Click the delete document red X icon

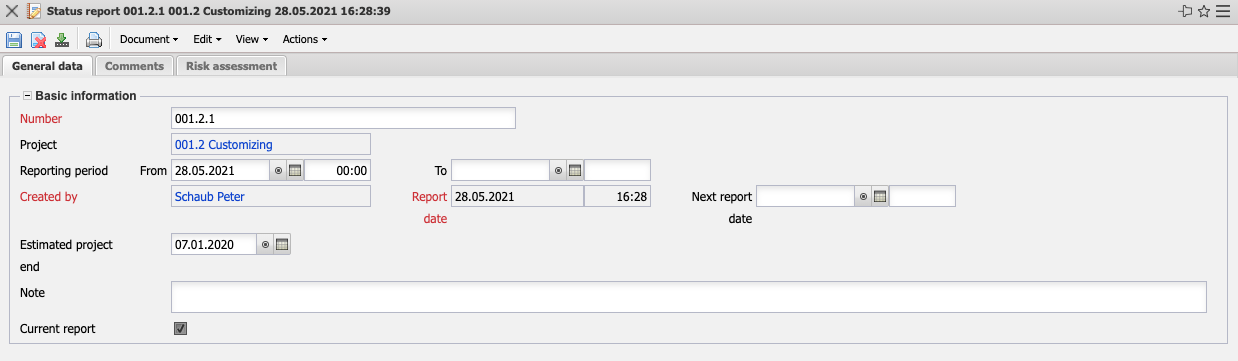(x=38, y=40)
